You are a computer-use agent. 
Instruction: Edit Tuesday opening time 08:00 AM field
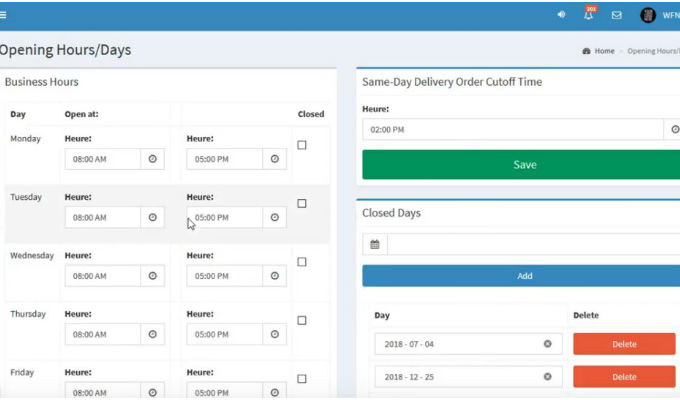pos(103,217)
